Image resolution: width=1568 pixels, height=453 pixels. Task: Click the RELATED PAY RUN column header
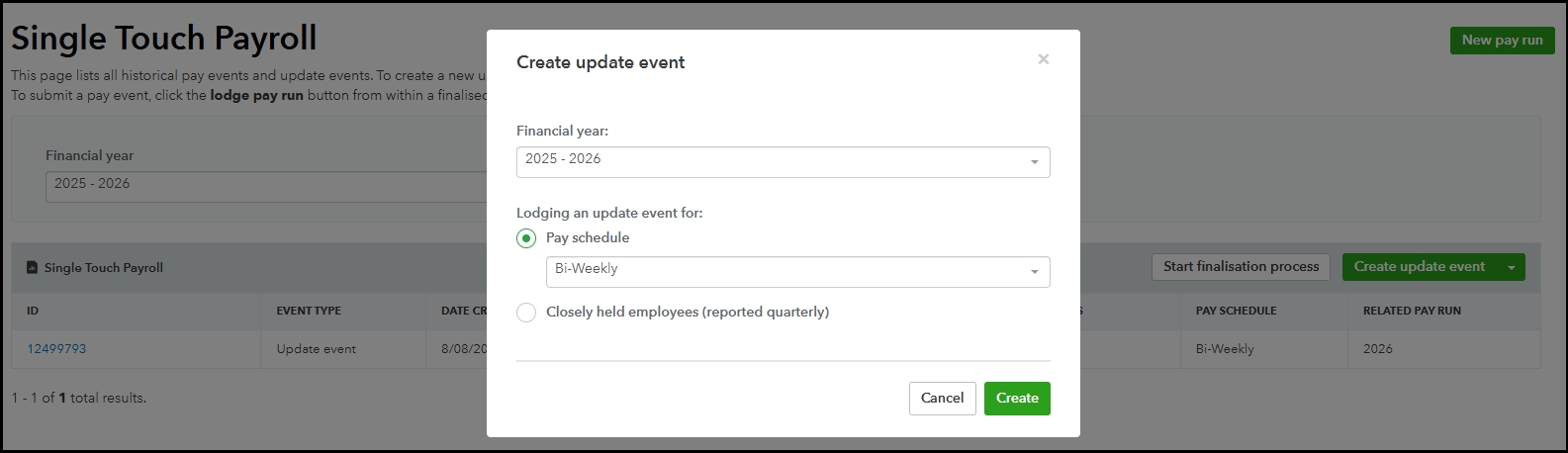pyautogui.click(x=1412, y=311)
